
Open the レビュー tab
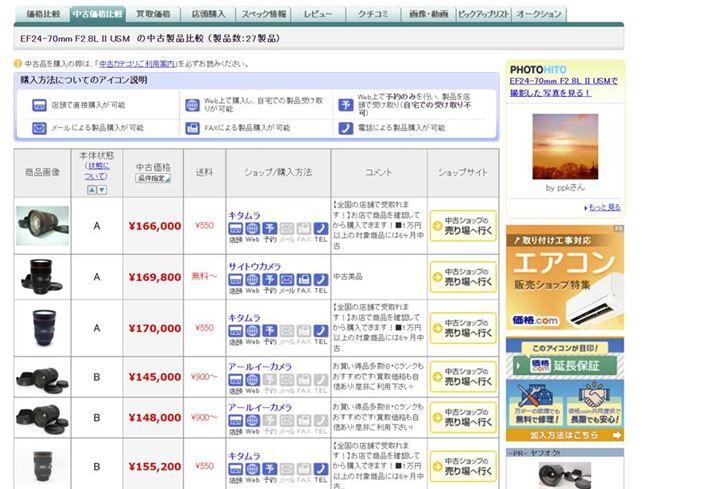coord(318,14)
